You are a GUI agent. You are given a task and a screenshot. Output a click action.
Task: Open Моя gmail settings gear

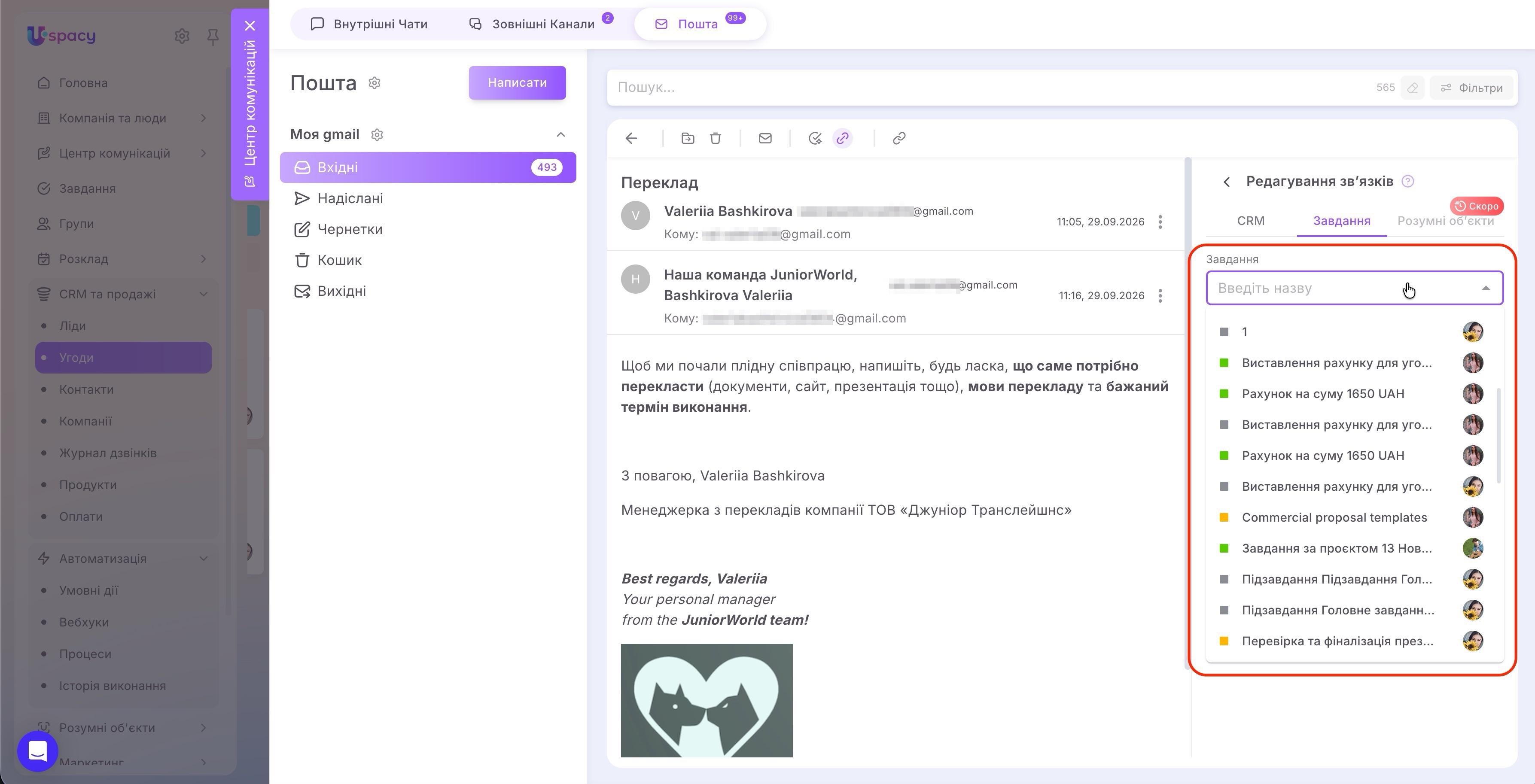tap(377, 135)
